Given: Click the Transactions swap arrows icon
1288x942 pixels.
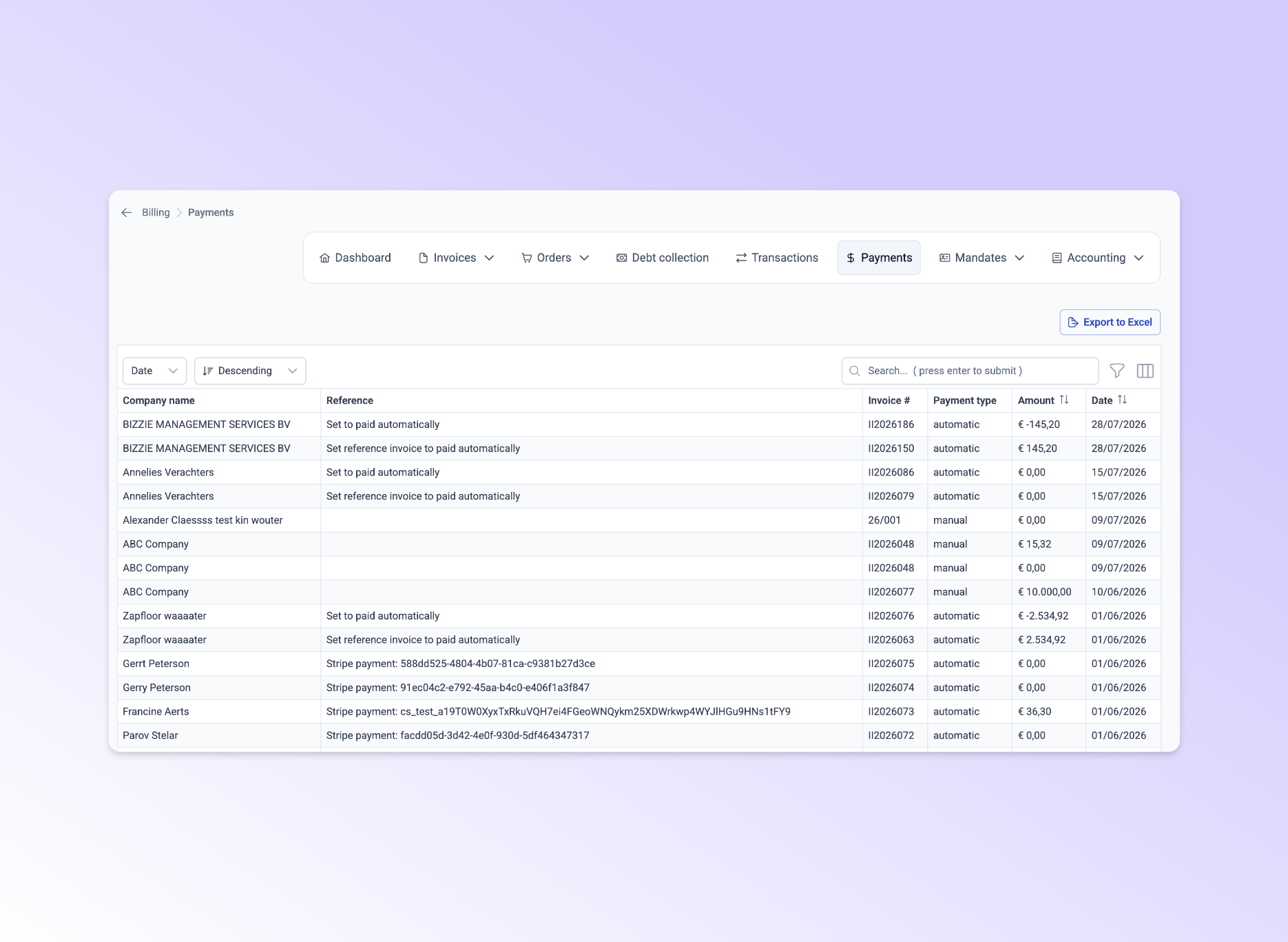Looking at the screenshot, I should pos(741,258).
